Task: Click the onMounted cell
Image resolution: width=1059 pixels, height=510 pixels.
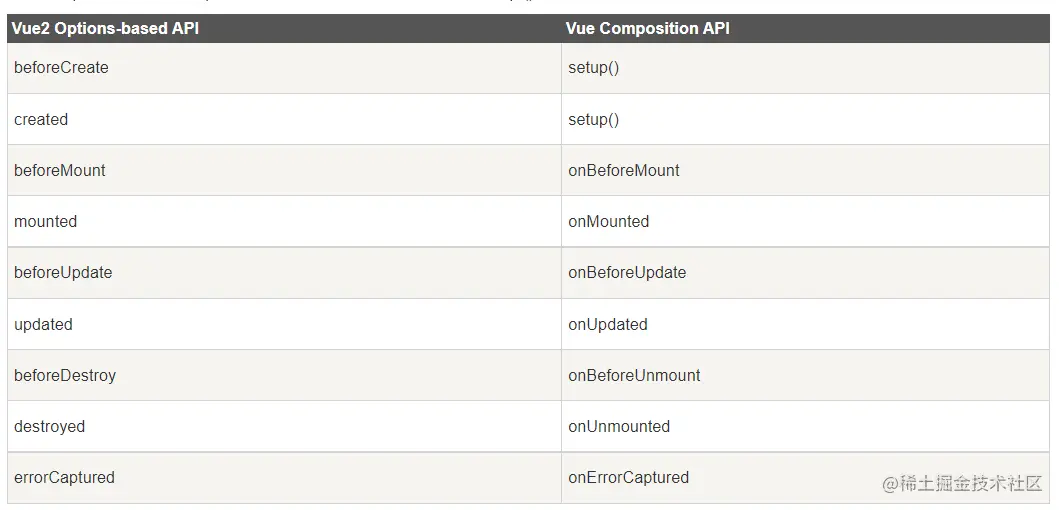Action: point(609,222)
